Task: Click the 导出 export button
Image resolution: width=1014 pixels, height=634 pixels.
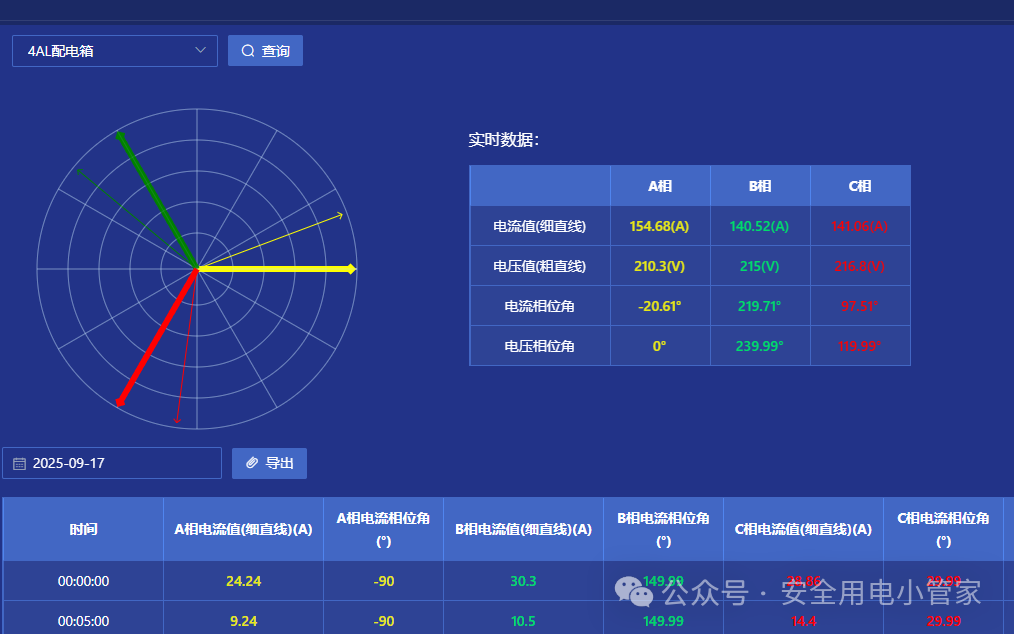Action: [x=269, y=463]
